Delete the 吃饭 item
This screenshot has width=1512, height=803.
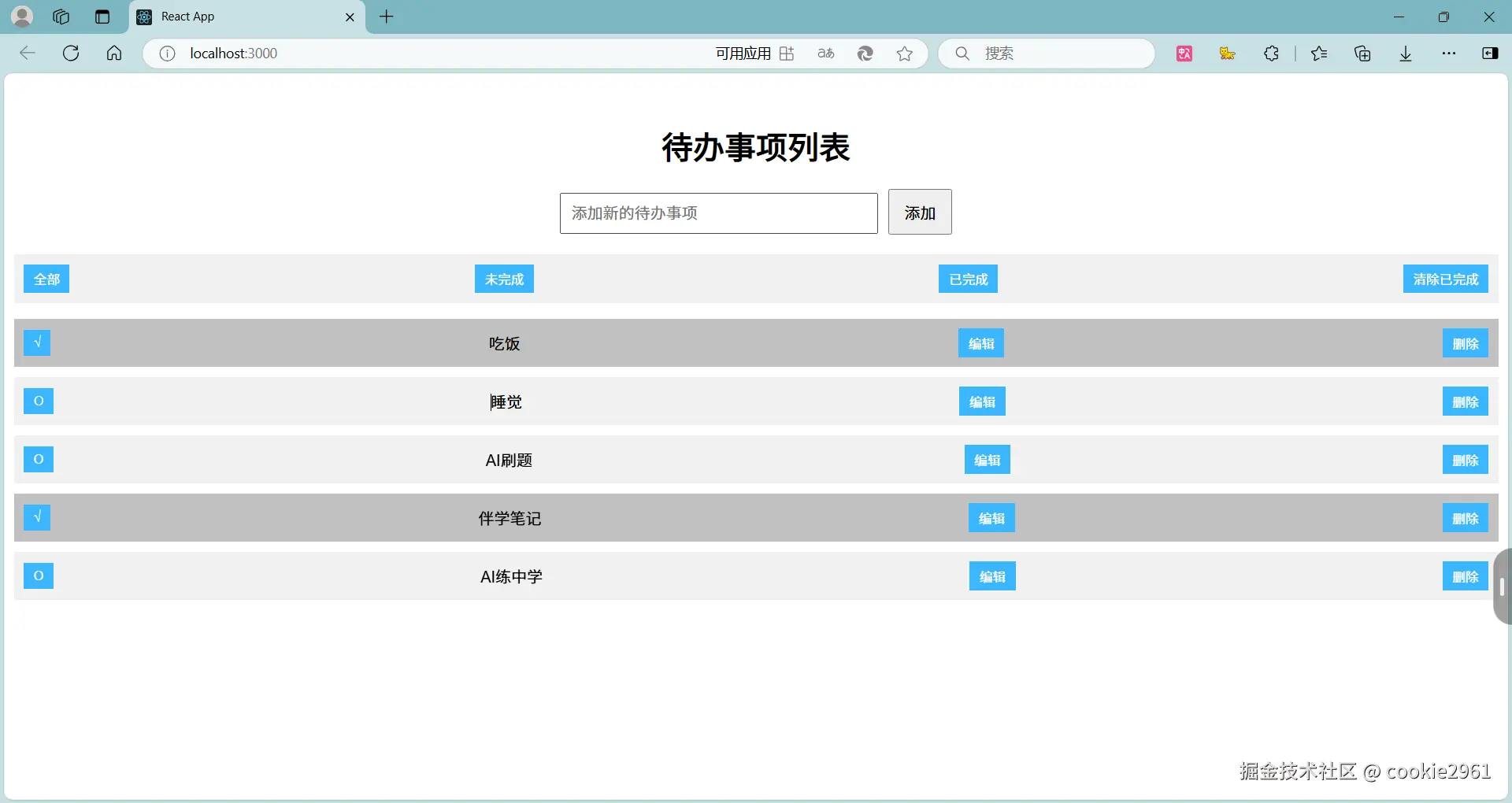[1466, 343]
